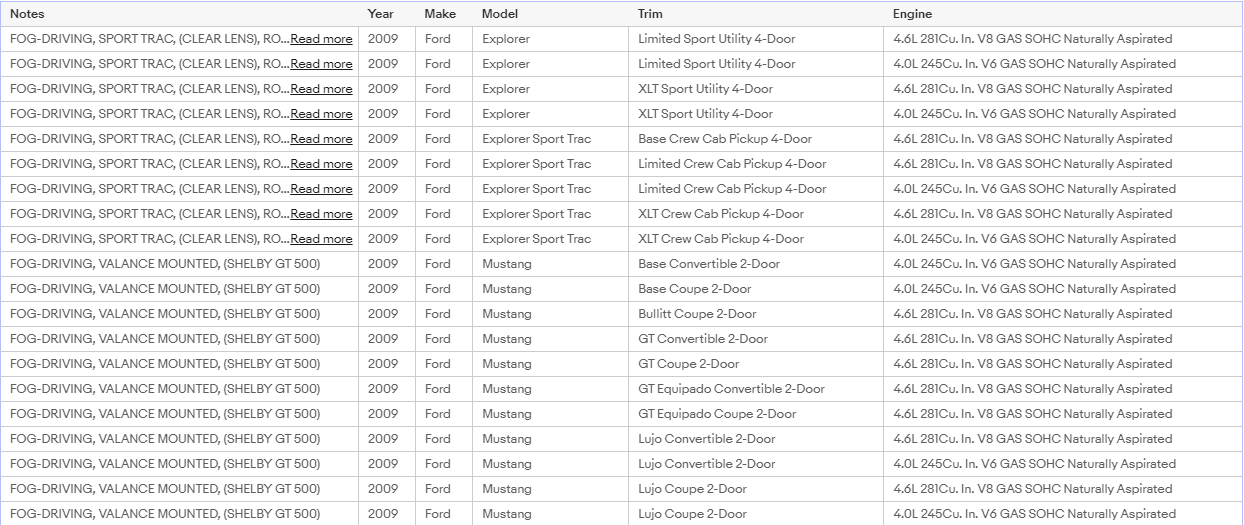Image resolution: width=1244 pixels, height=525 pixels.
Task: Open Read more for Limited Crew Cab Pickup 4.6L V8
Action: click(x=321, y=164)
